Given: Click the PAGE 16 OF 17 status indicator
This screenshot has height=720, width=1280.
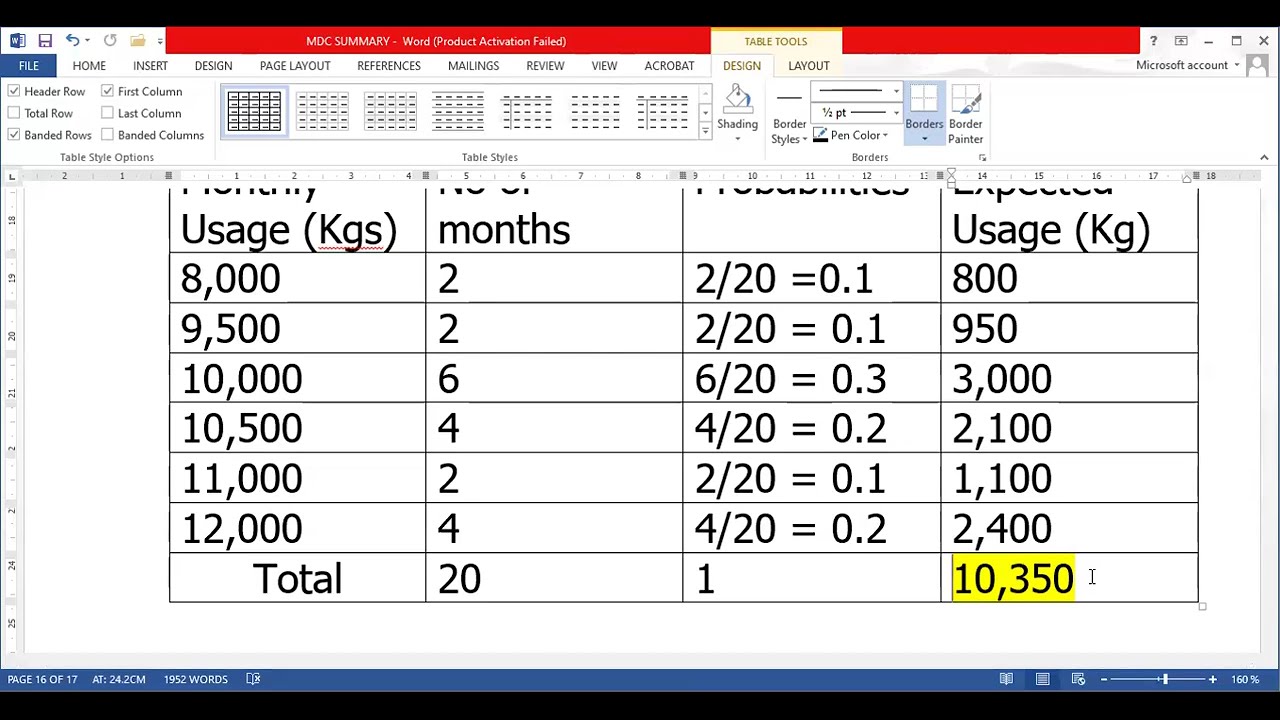Looking at the screenshot, I should pos(42,679).
